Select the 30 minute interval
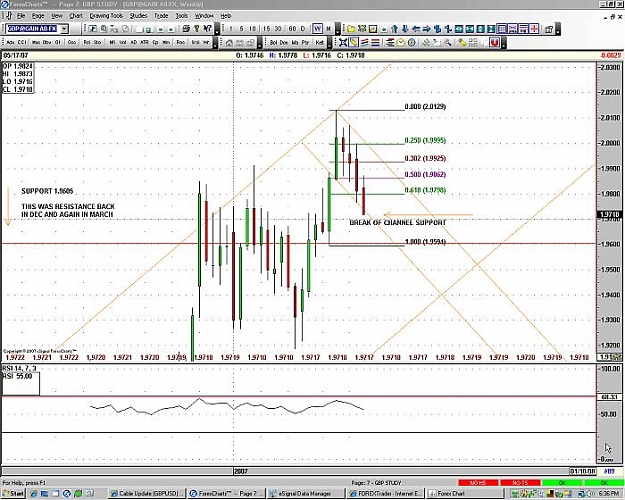Screen dimensions: 625x500 [277, 29]
